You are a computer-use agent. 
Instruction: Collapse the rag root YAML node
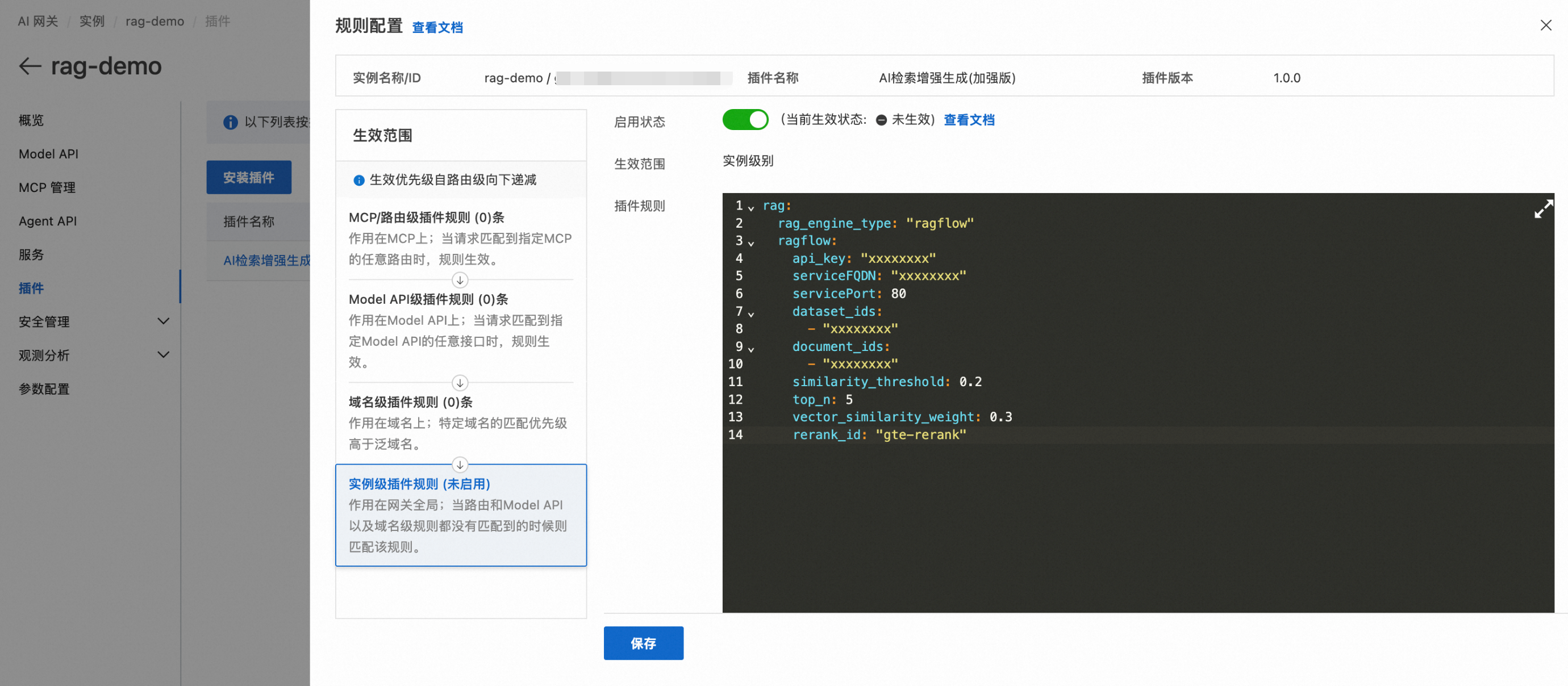click(751, 208)
